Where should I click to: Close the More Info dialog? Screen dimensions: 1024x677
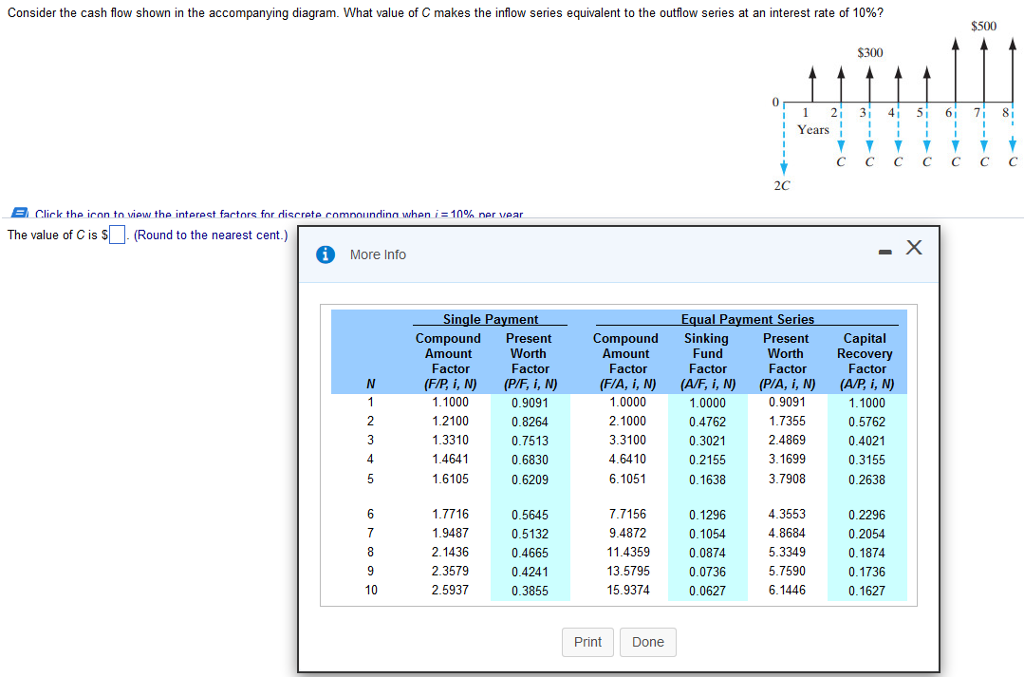[914, 247]
